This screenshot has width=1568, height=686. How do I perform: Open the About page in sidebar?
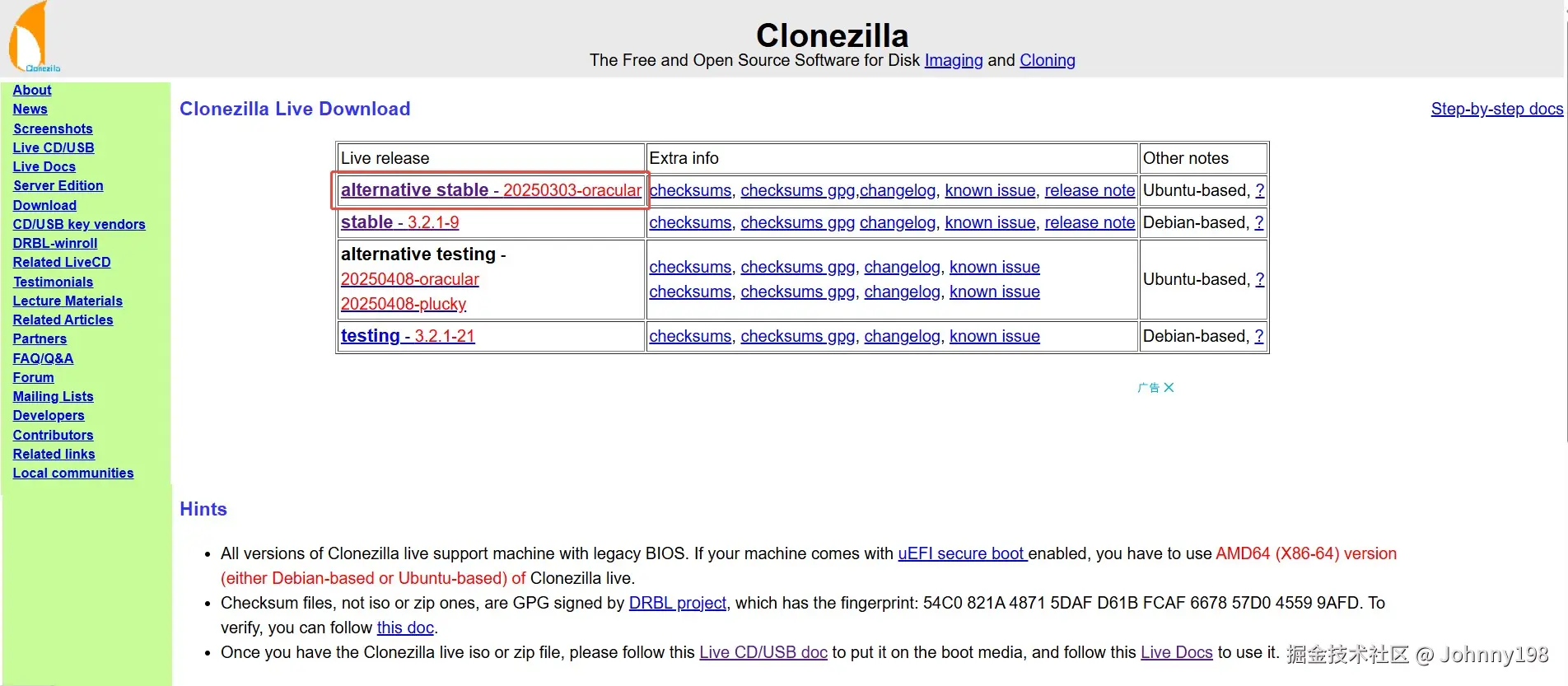(x=32, y=90)
